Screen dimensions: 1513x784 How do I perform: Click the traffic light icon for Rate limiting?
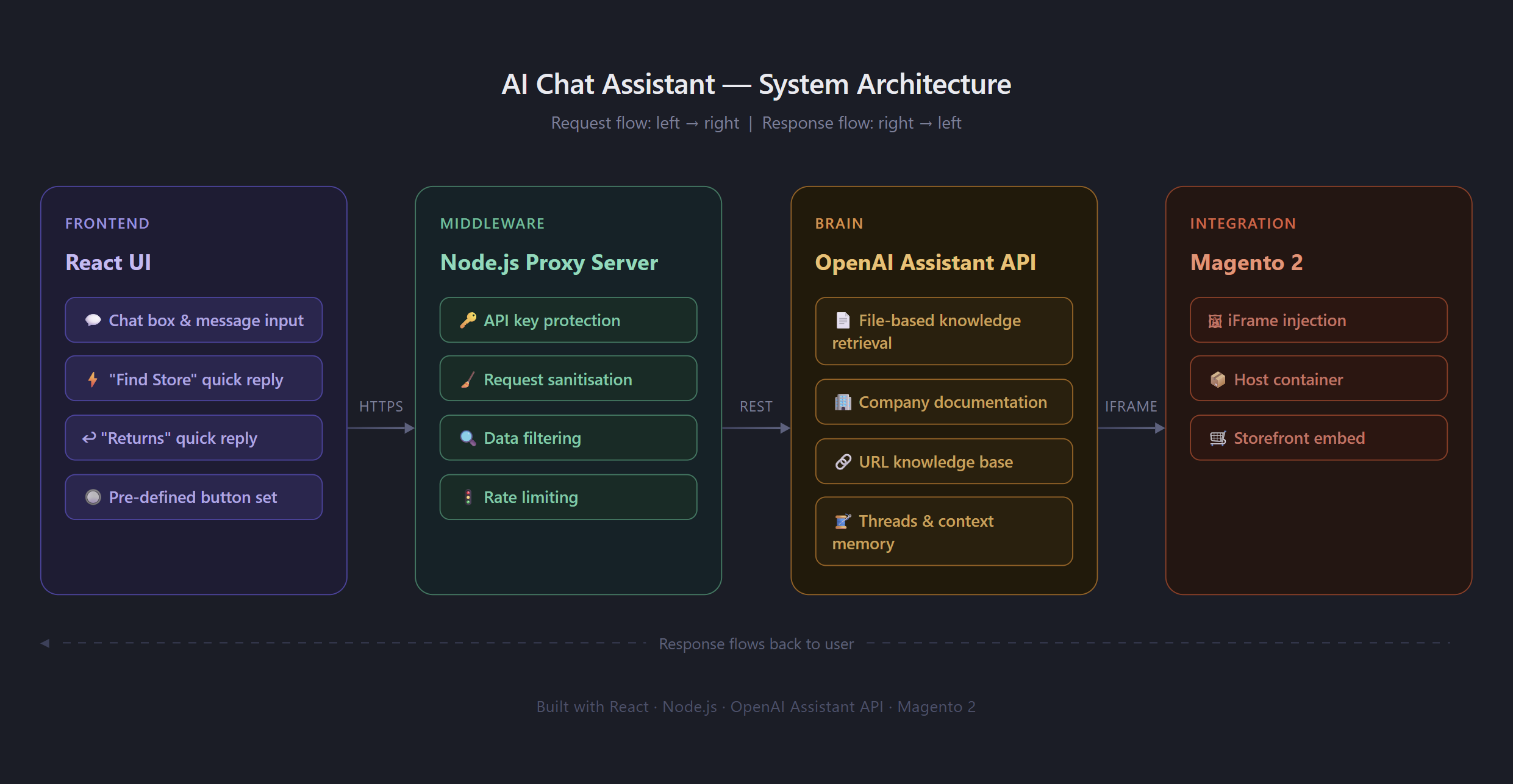tap(468, 497)
